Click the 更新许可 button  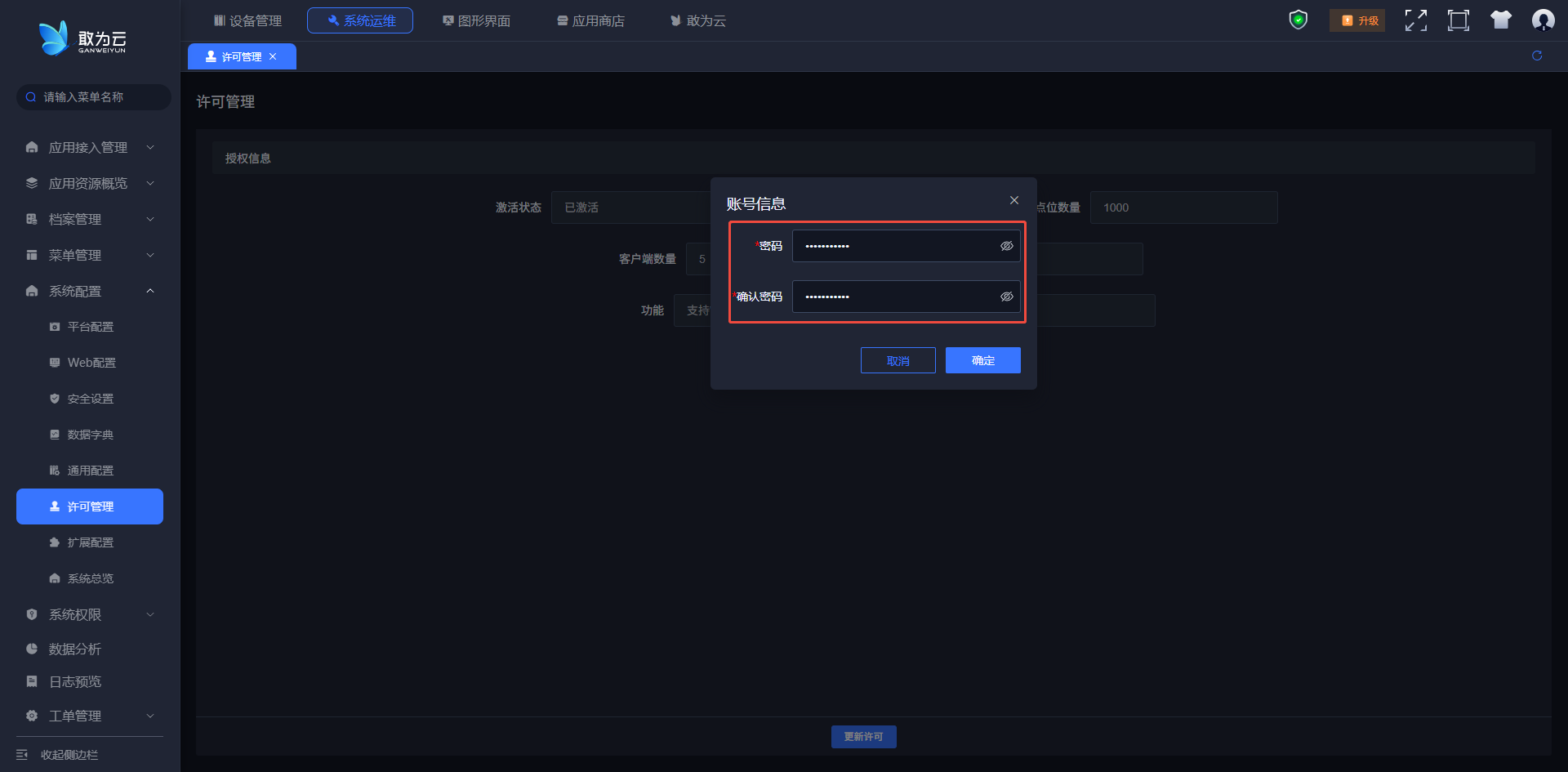pyautogui.click(x=864, y=737)
